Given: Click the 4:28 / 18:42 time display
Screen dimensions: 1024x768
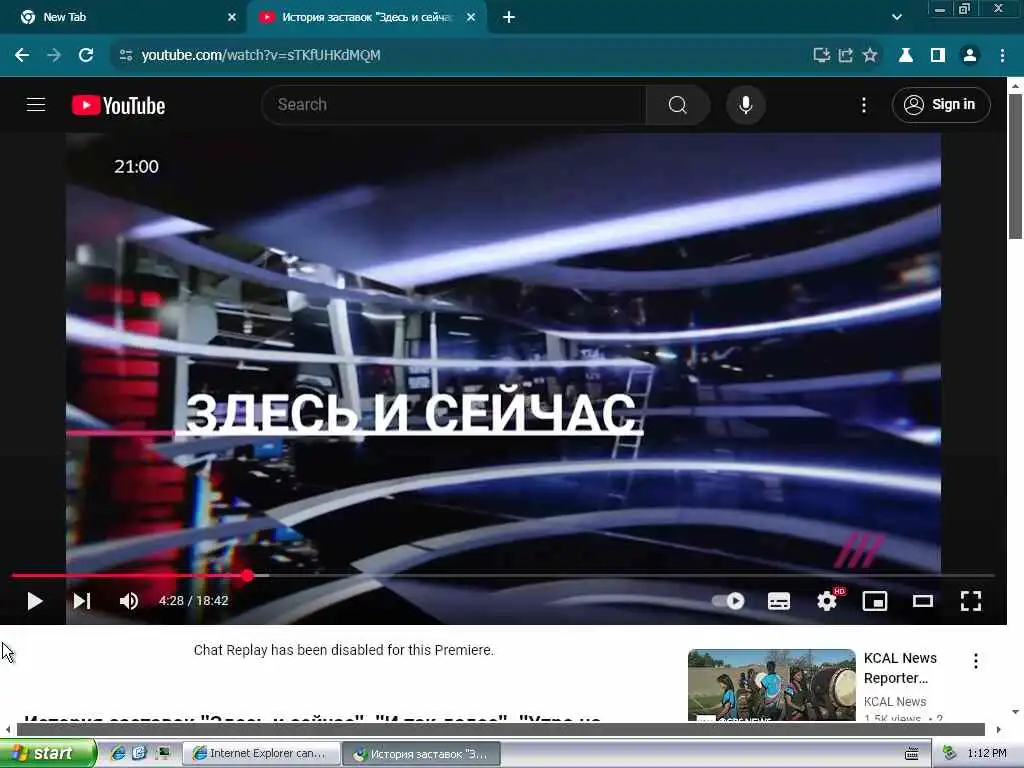Looking at the screenshot, I should (x=193, y=601).
